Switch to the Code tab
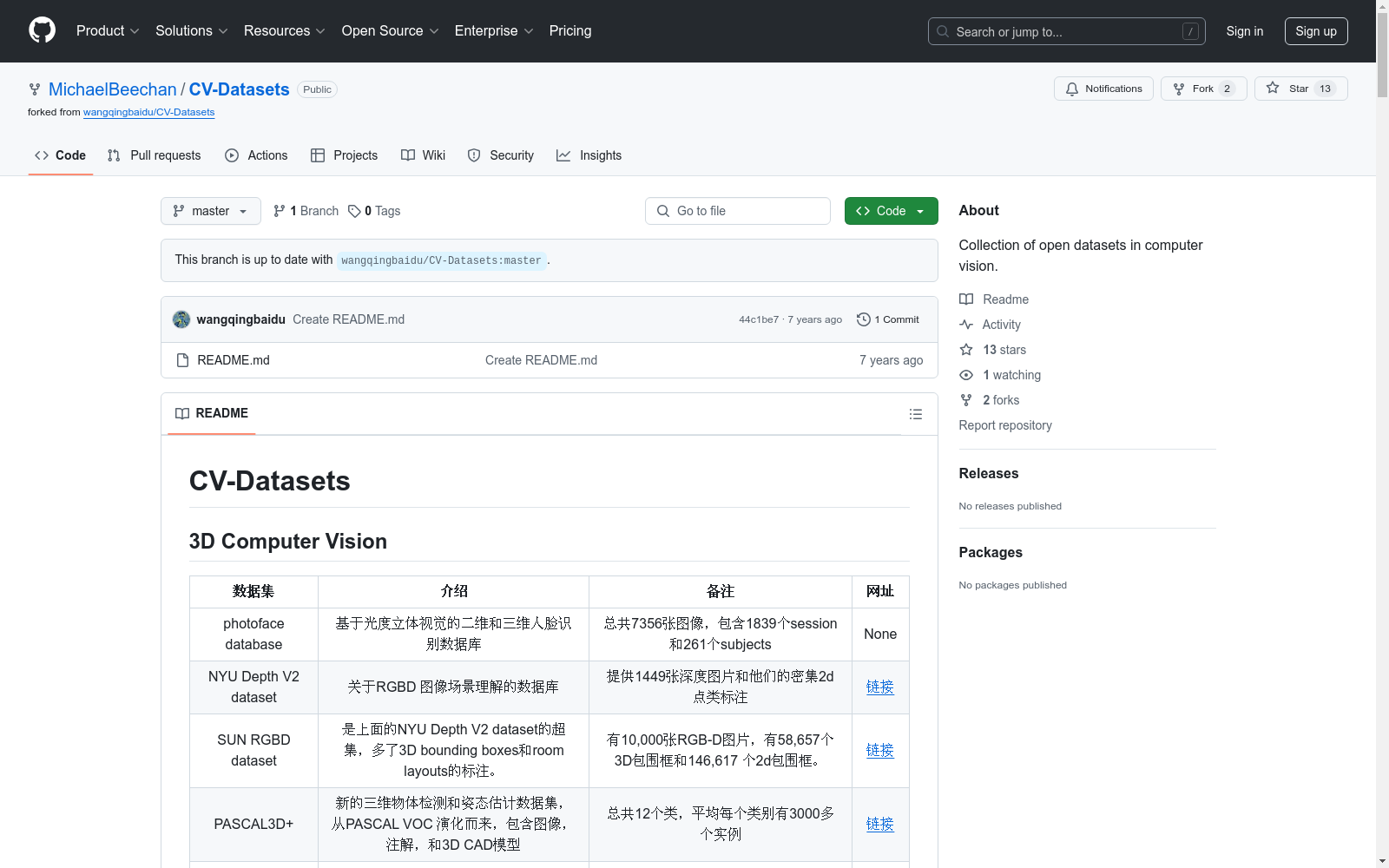The height and width of the screenshot is (868, 1389). click(61, 155)
